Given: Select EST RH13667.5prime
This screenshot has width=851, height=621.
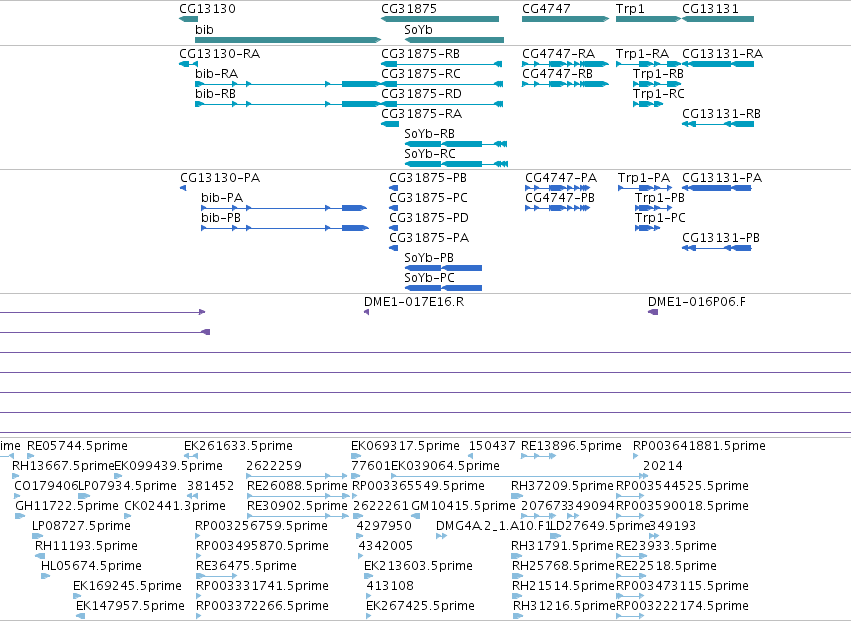Looking at the screenshot, I should click(63, 466).
